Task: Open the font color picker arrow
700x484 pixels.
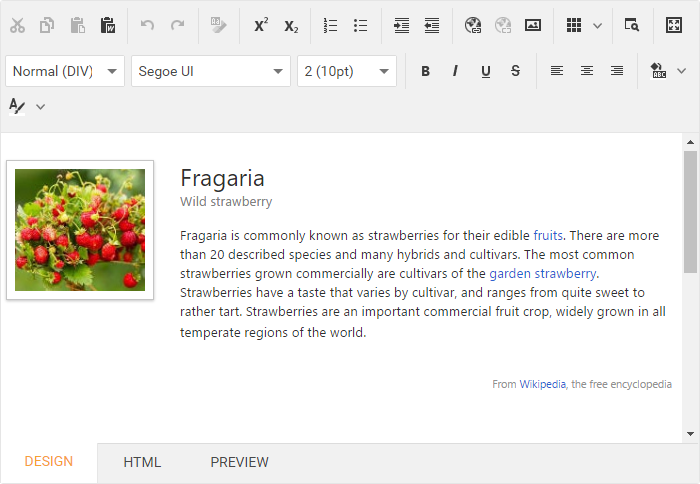Action: (41, 106)
